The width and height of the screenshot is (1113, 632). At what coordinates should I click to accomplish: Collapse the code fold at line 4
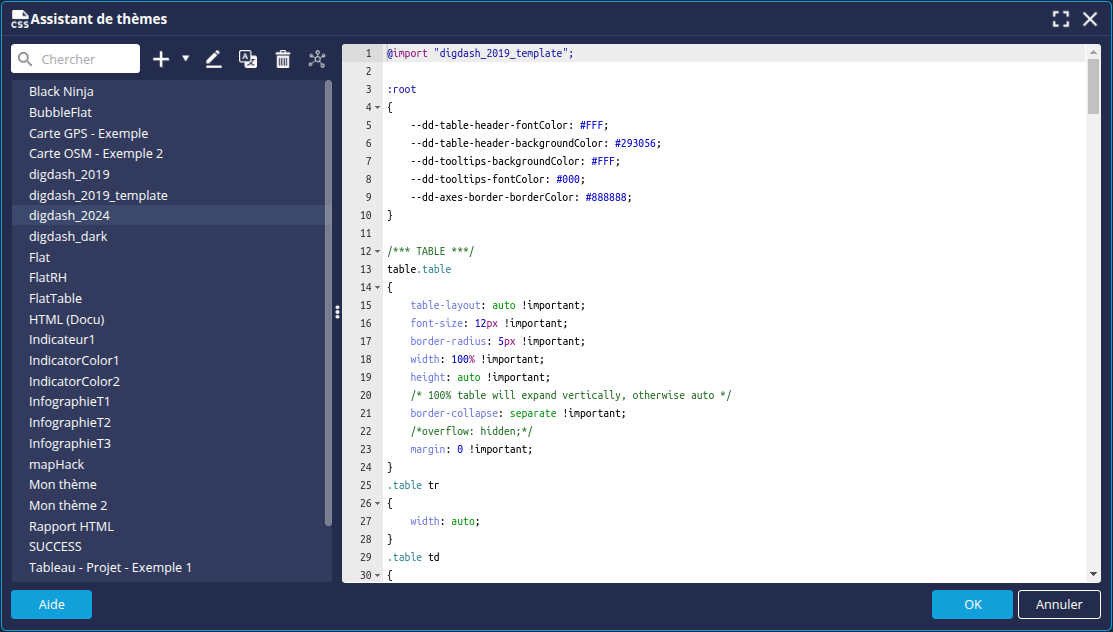[378, 107]
